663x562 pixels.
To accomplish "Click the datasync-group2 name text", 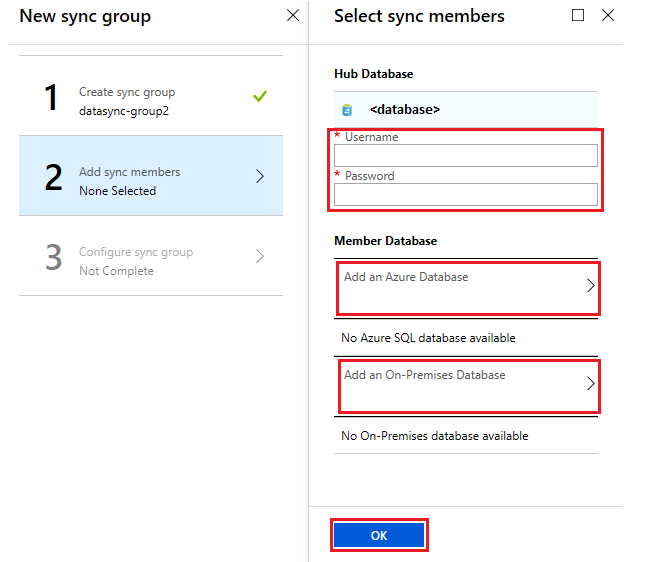I will [124, 111].
